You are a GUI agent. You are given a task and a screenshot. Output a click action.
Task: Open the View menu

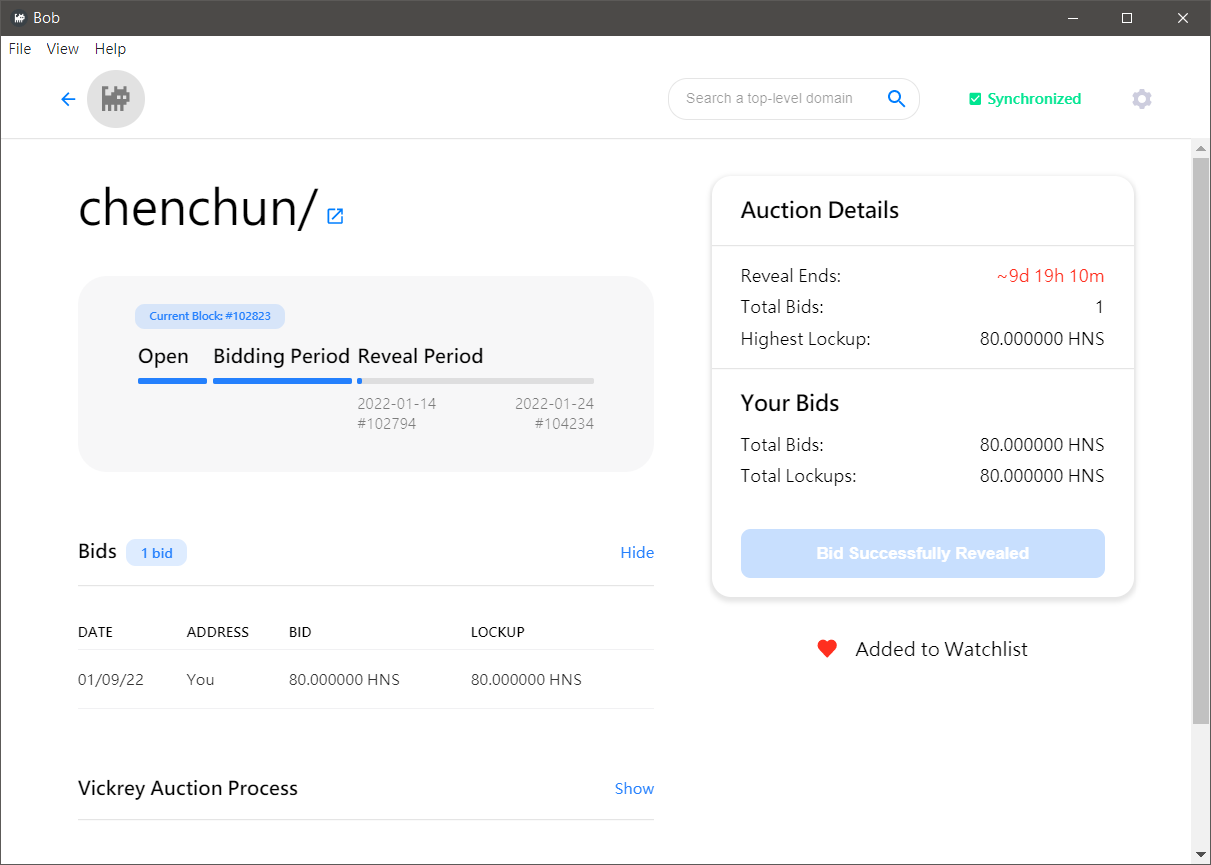click(63, 49)
